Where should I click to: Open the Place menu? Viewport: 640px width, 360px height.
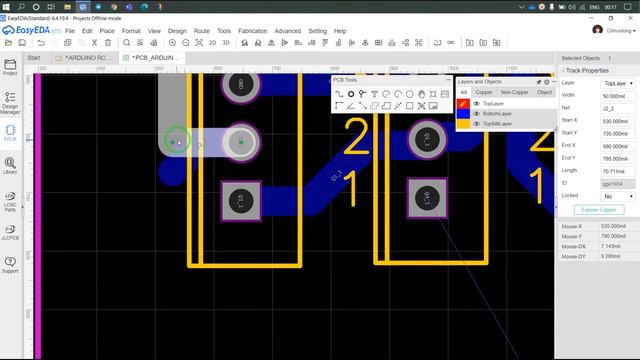pyautogui.click(x=107, y=31)
